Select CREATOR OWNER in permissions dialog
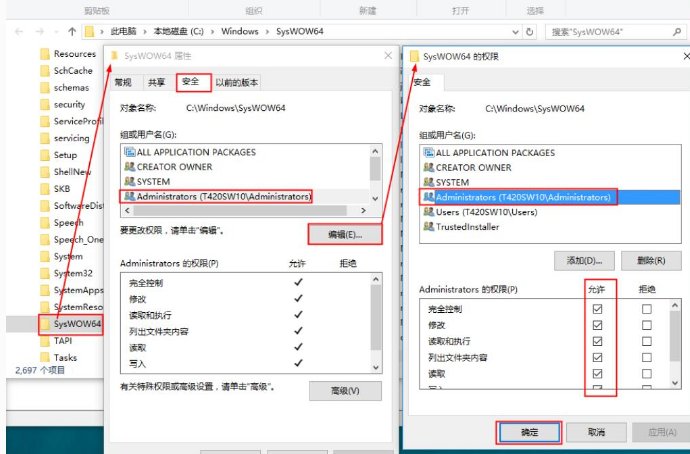 467,168
